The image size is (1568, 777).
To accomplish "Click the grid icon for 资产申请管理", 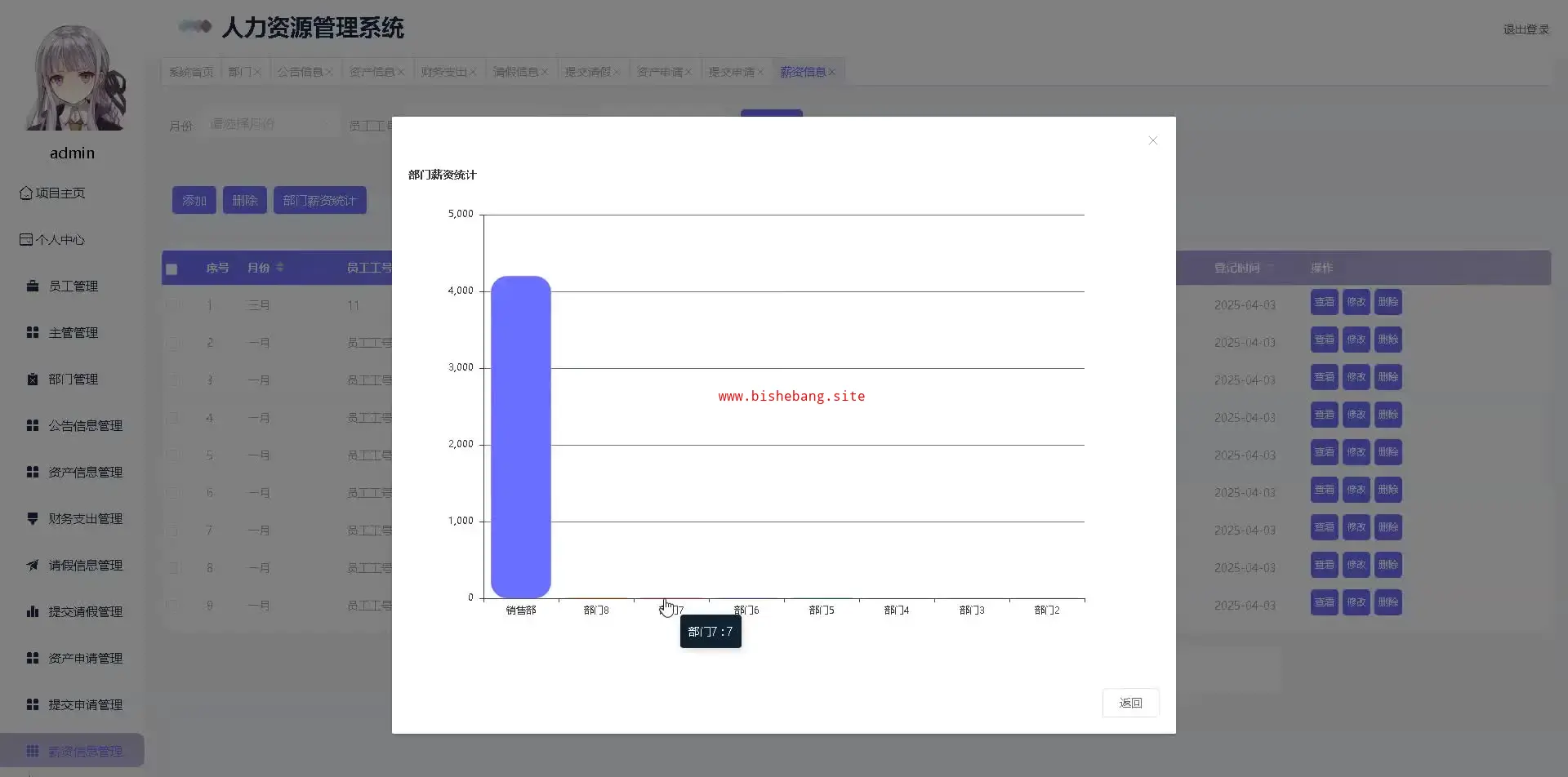I will coord(33,658).
